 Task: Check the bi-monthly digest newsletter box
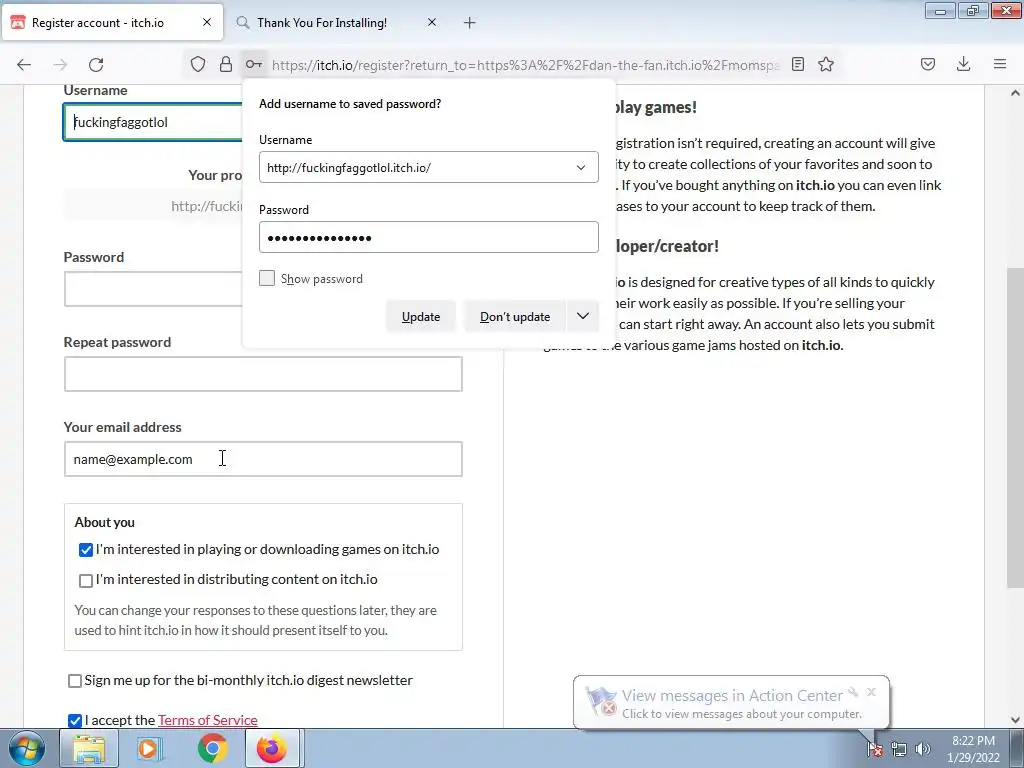pyautogui.click(x=74, y=681)
